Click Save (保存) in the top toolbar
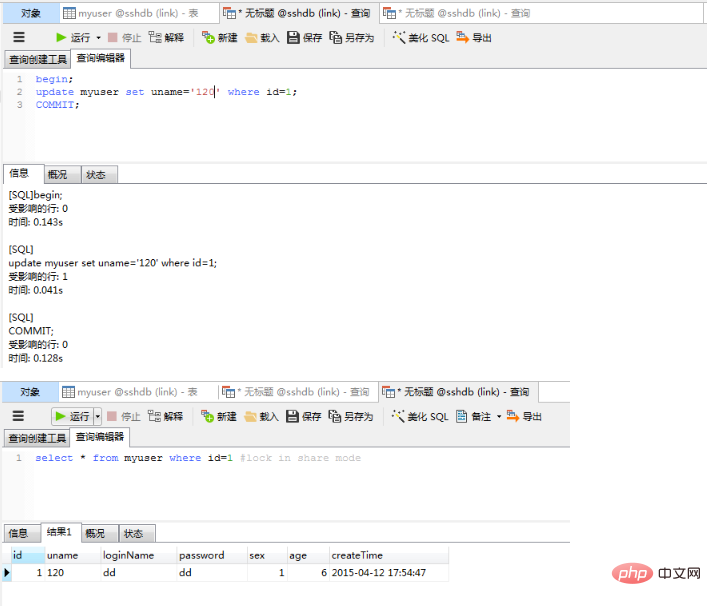 (304, 38)
